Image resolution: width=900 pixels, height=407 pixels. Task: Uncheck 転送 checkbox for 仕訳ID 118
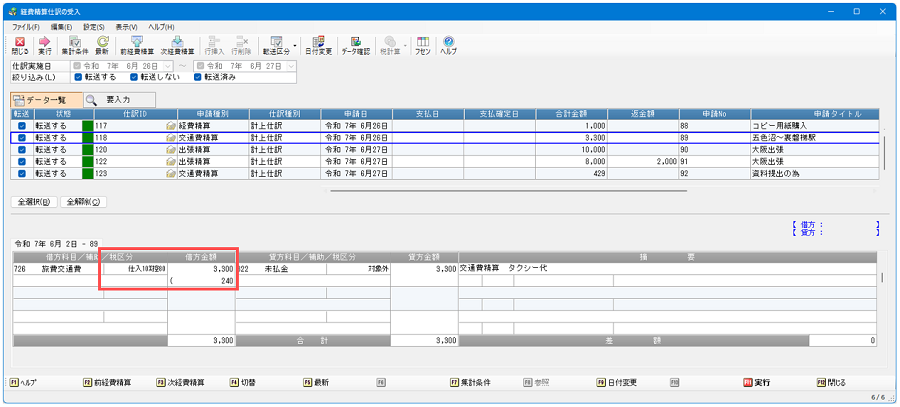pos(22,138)
